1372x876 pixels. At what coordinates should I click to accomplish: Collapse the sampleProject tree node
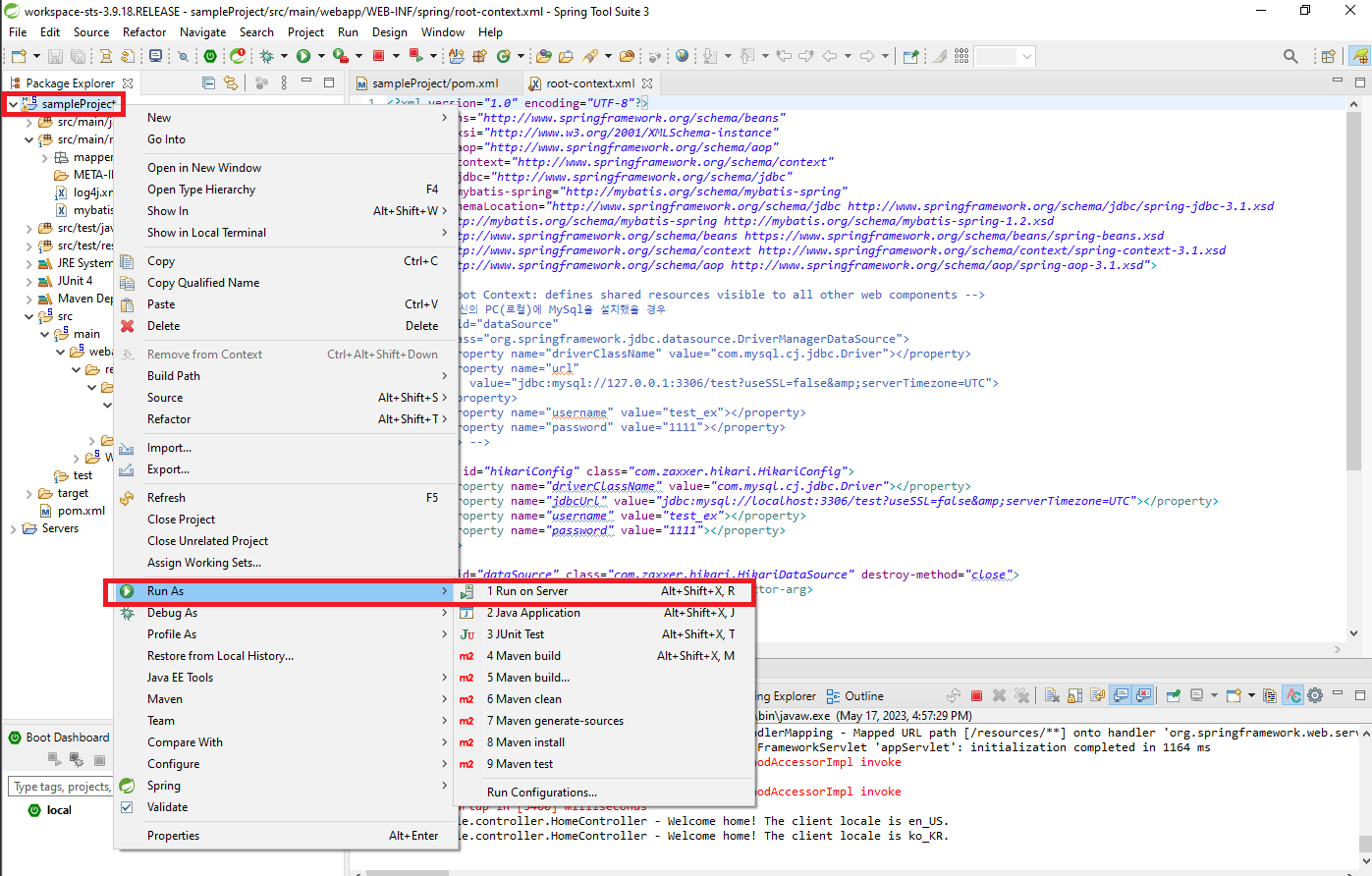click(13, 104)
